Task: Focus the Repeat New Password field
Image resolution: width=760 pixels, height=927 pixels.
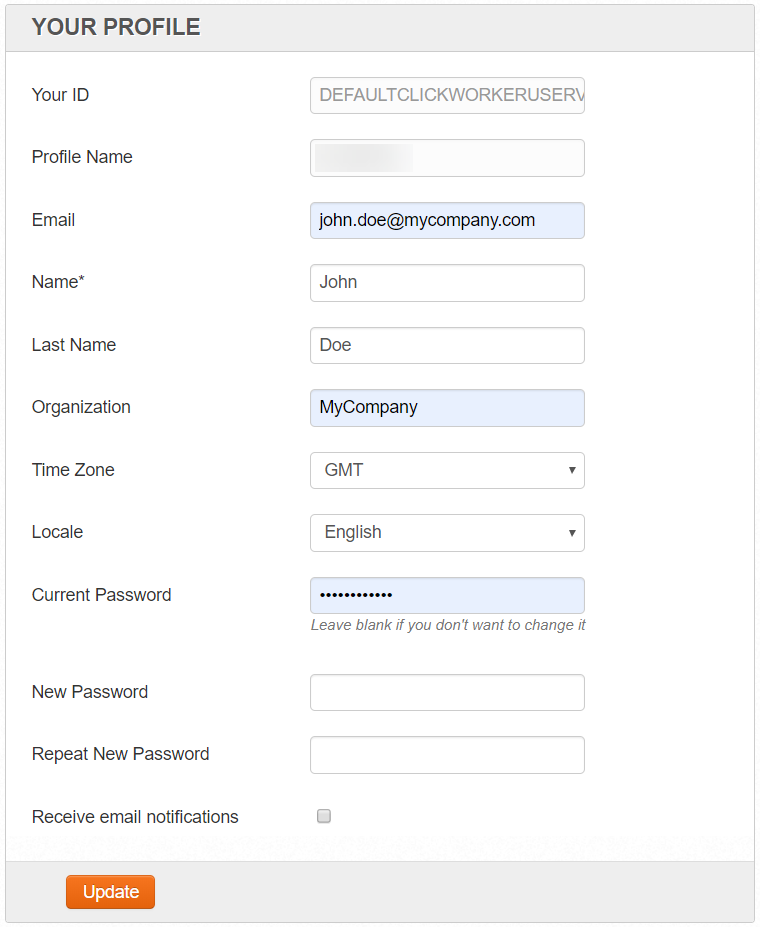Action: tap(447, 755)
